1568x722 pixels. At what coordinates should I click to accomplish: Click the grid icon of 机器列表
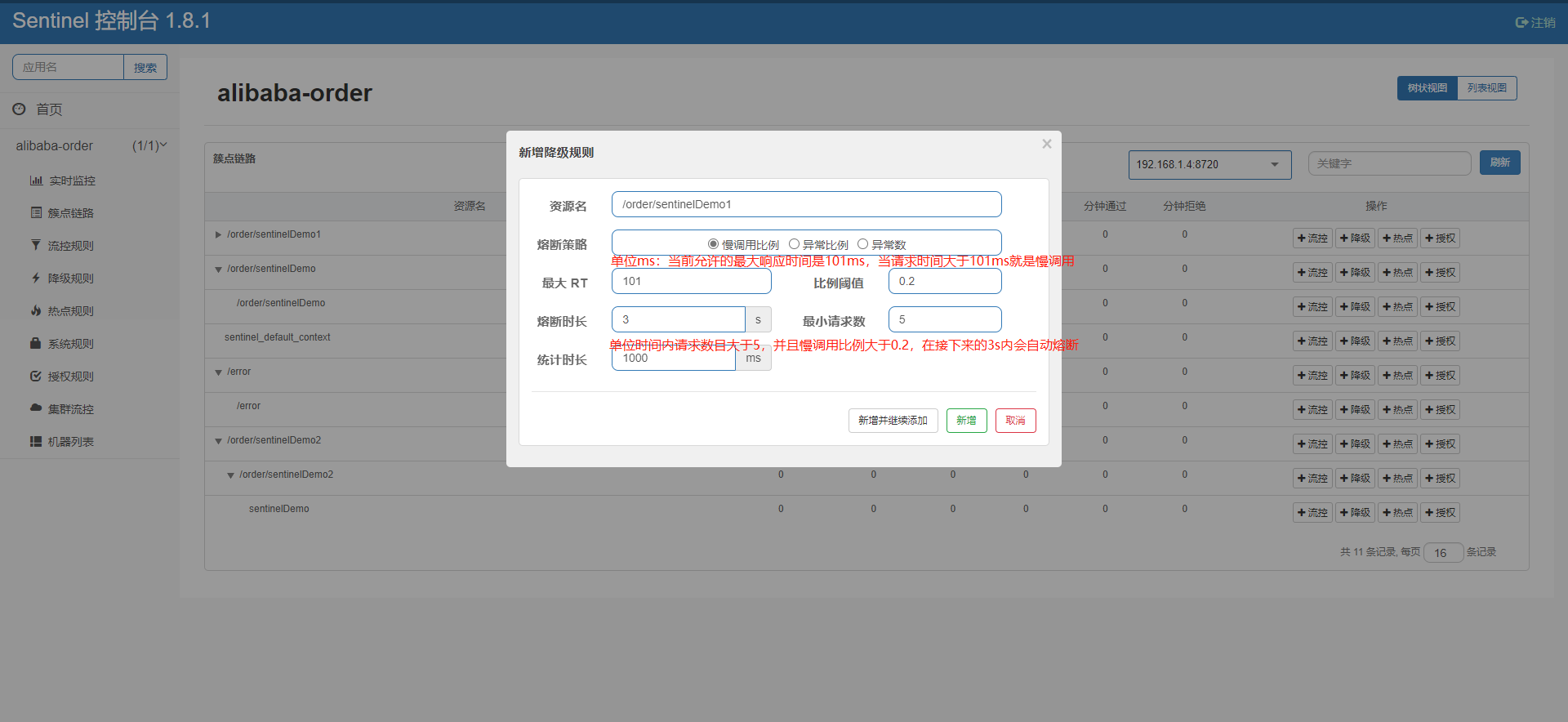36,441
